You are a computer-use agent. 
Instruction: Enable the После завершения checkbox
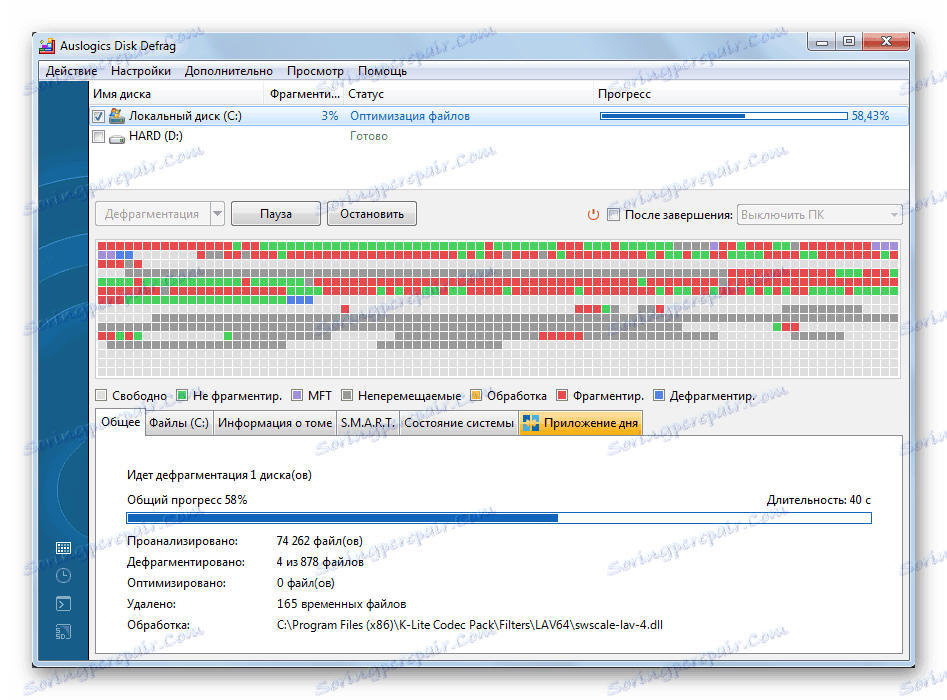coord(614,214)
